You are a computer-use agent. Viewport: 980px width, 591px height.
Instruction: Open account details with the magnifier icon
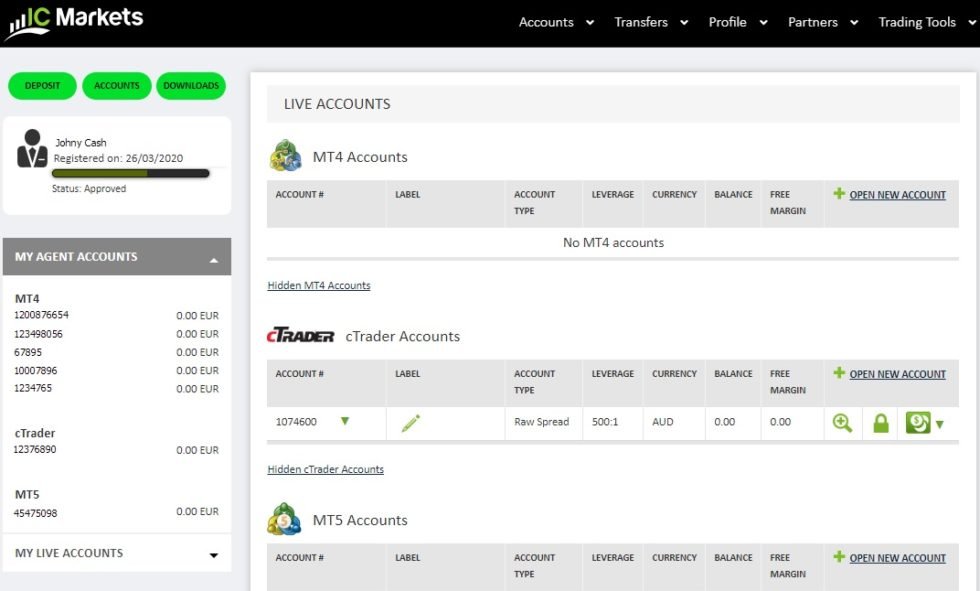pyautogui.click(x=842, y=423)
